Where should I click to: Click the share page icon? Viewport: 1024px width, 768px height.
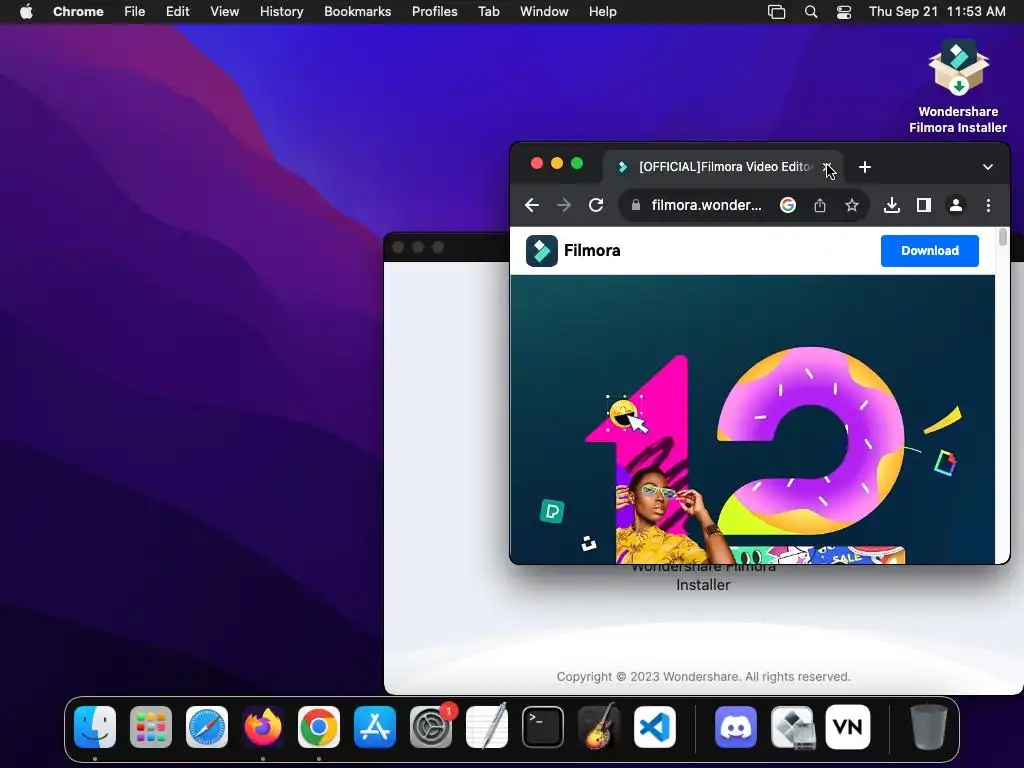[x=820, y=205]
